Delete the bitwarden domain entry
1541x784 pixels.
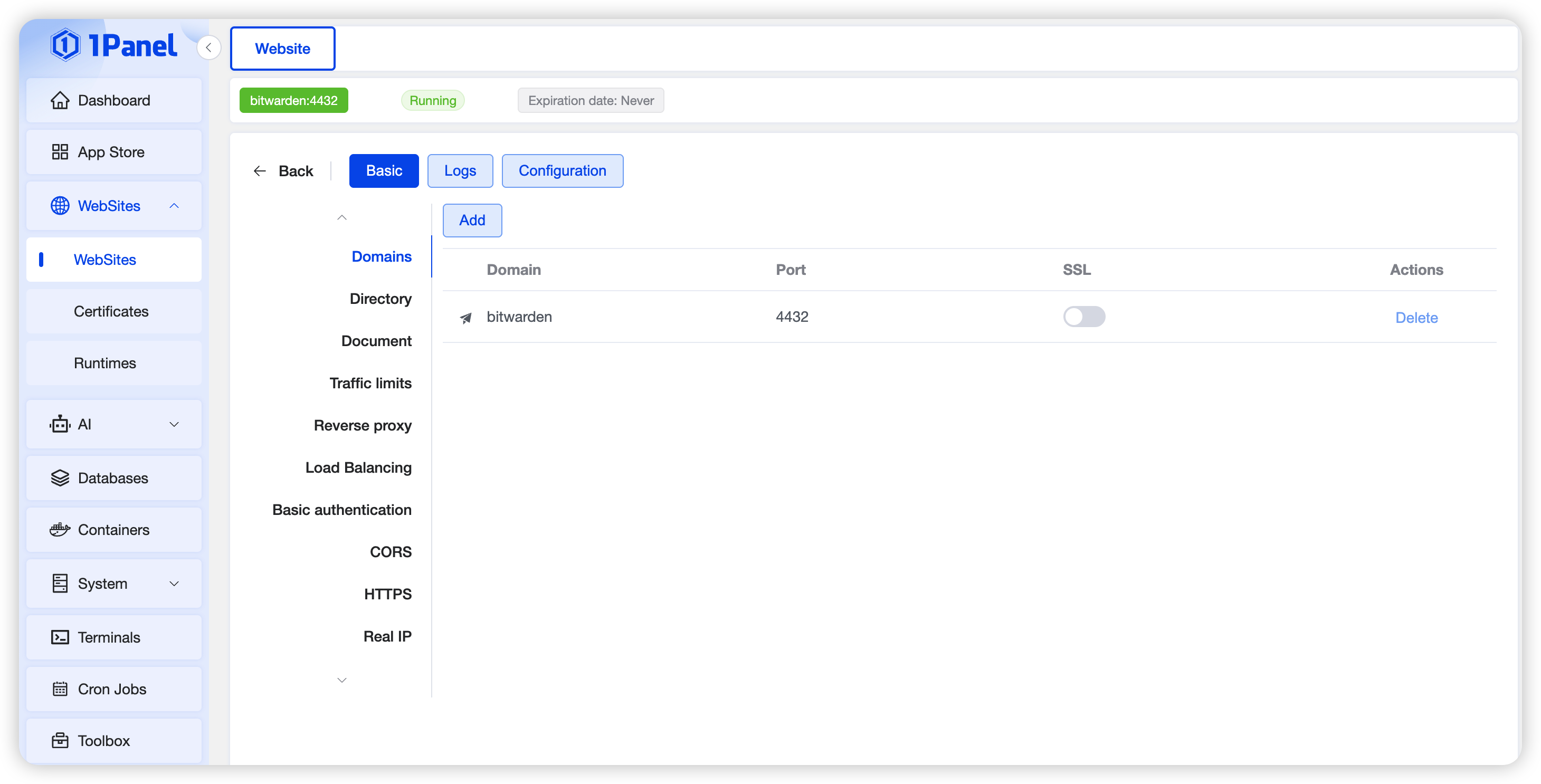(x=1415, y=318)
